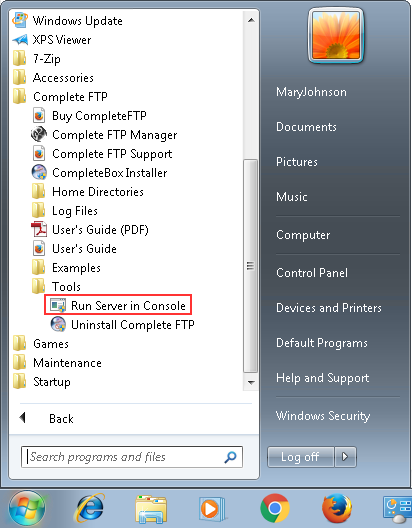Click the User's Guide PDF icon
Image resolution: width=412 pixels, height=528 pixels.
tap(39, 230)
